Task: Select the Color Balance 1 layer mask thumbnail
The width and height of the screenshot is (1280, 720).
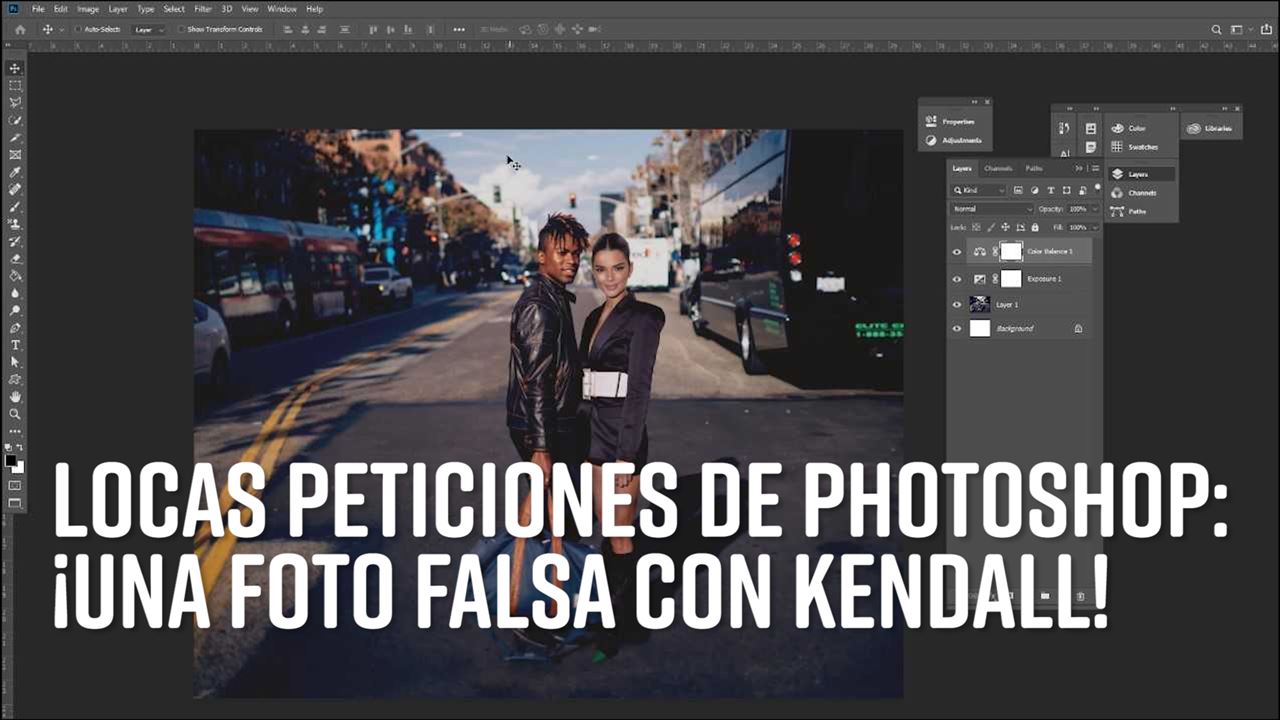Action: pos(1011,251)
